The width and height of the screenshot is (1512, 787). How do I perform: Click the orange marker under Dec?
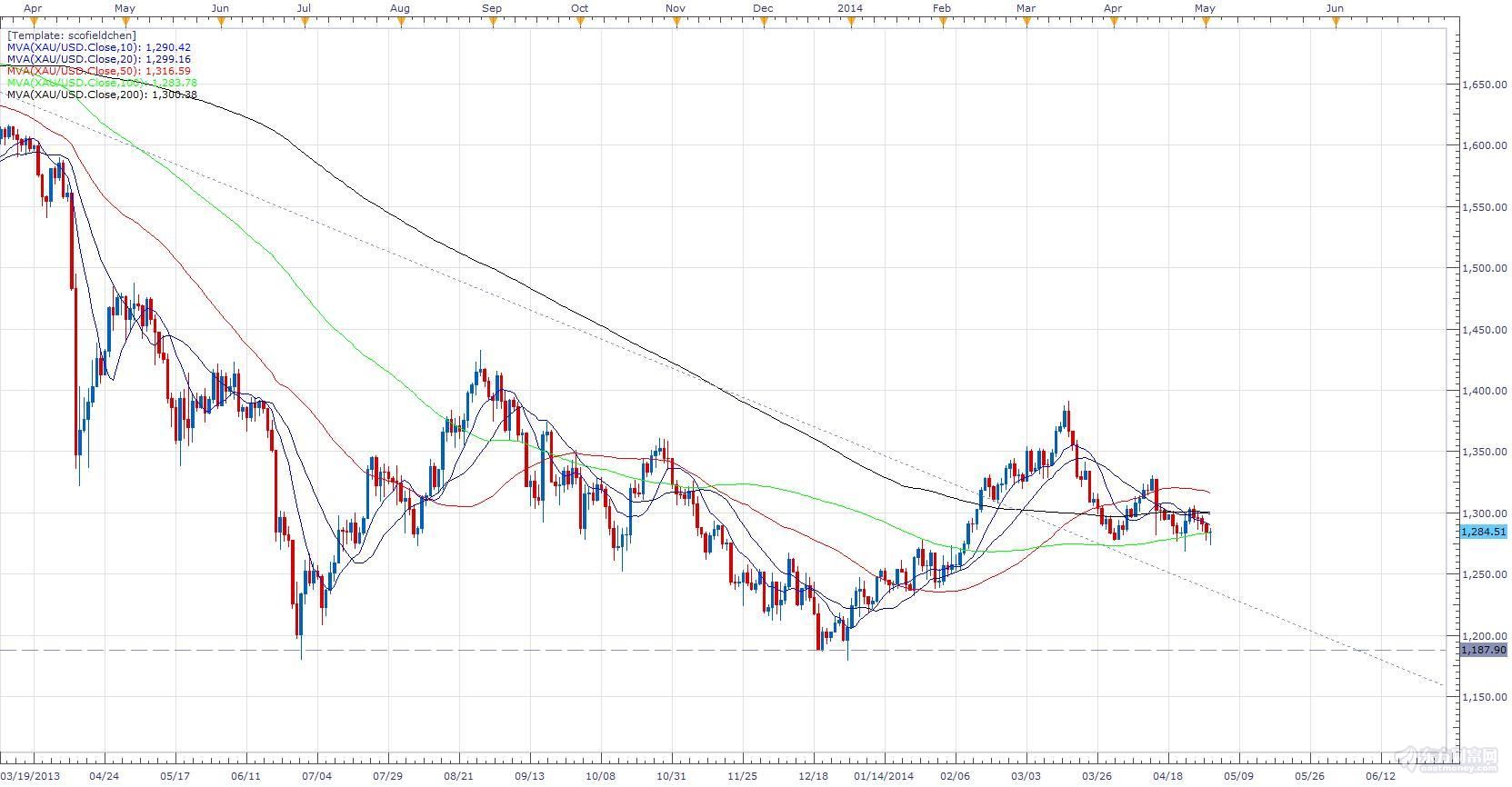pyautogui.click(x=764, y=23)
